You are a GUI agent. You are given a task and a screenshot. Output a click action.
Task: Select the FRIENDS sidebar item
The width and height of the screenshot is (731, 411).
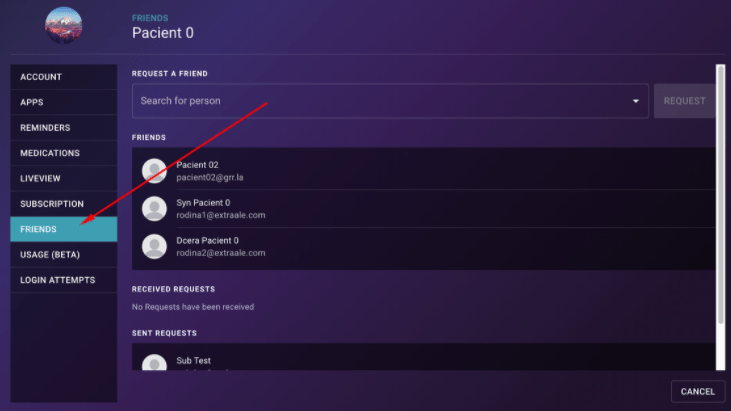pyautogui.click(x=64, y=229)
